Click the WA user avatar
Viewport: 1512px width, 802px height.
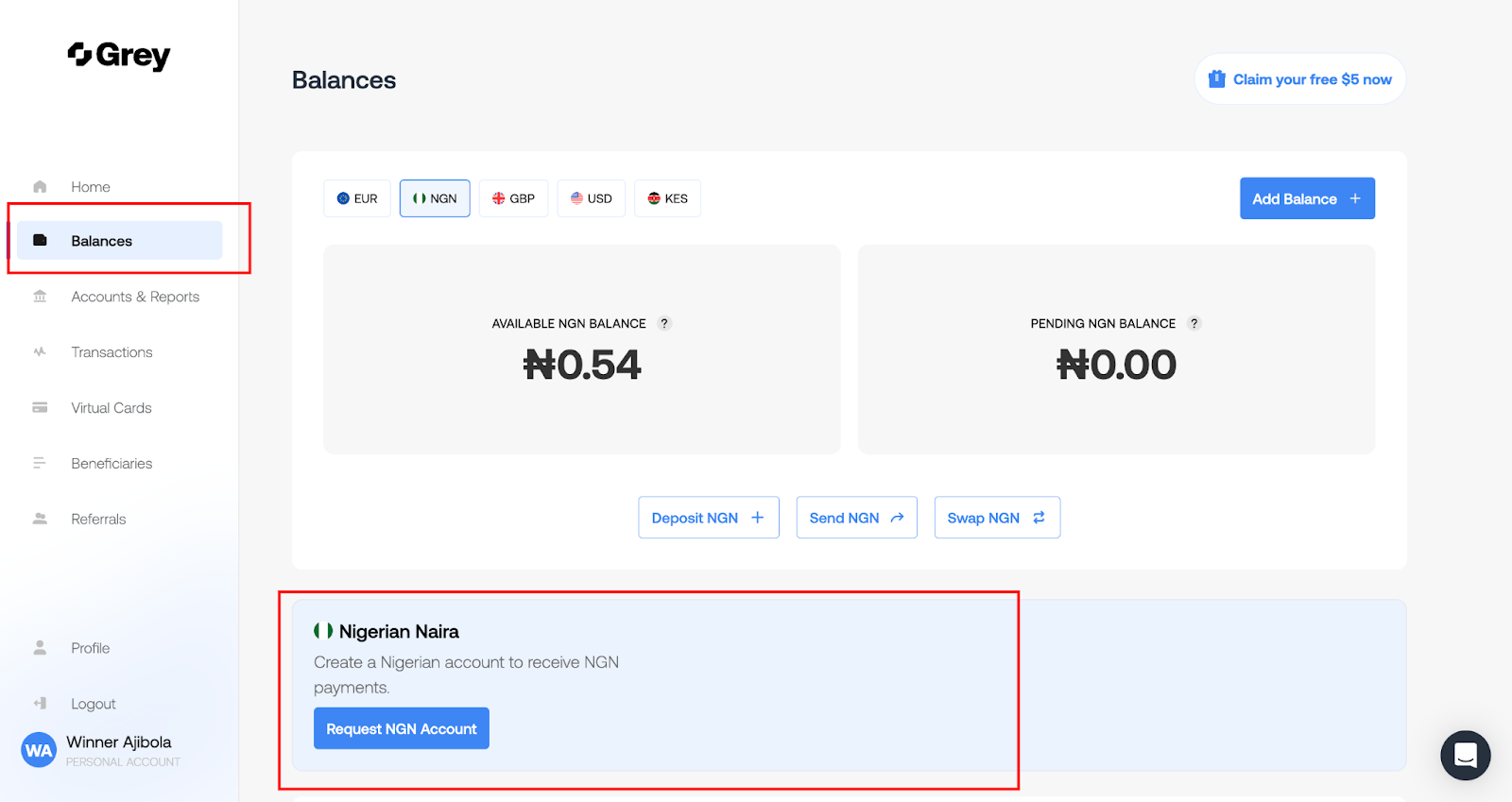click(x=39, y=750)
